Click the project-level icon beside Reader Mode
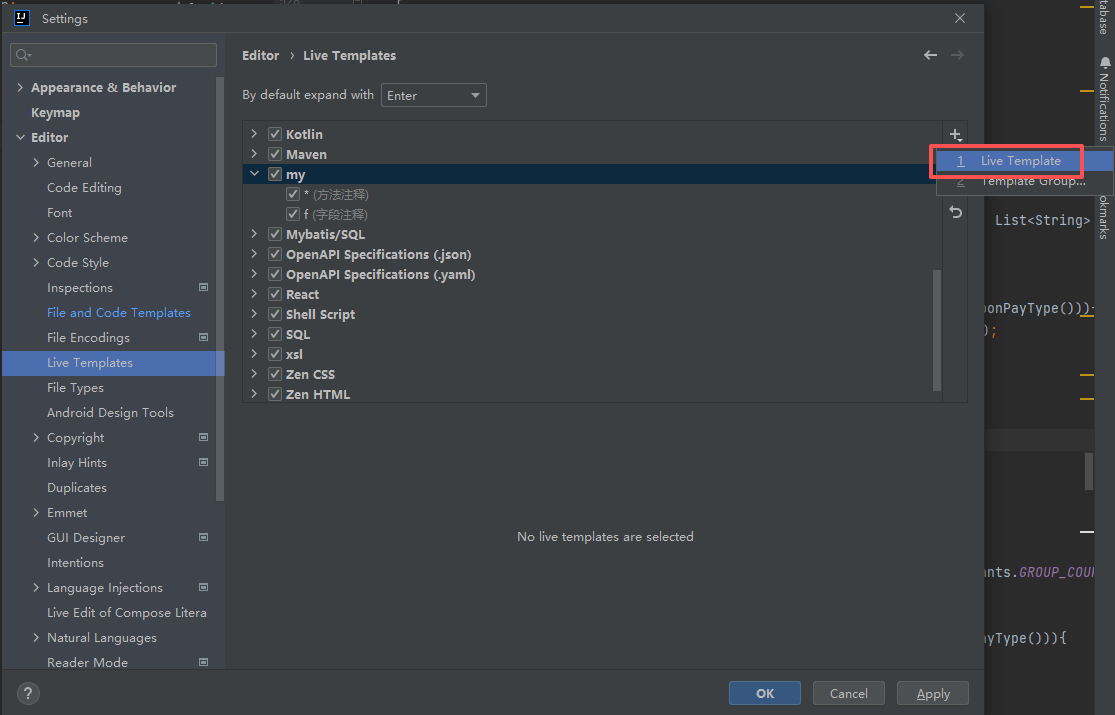Image resolution: width=1115 pixels, height=715 pixels. coord(203,662)
